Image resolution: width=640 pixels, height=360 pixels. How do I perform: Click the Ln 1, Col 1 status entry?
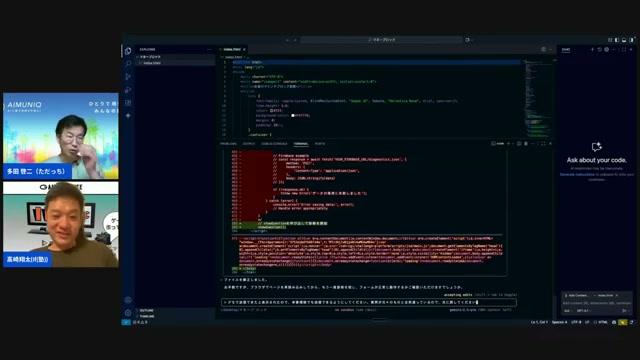540,322
